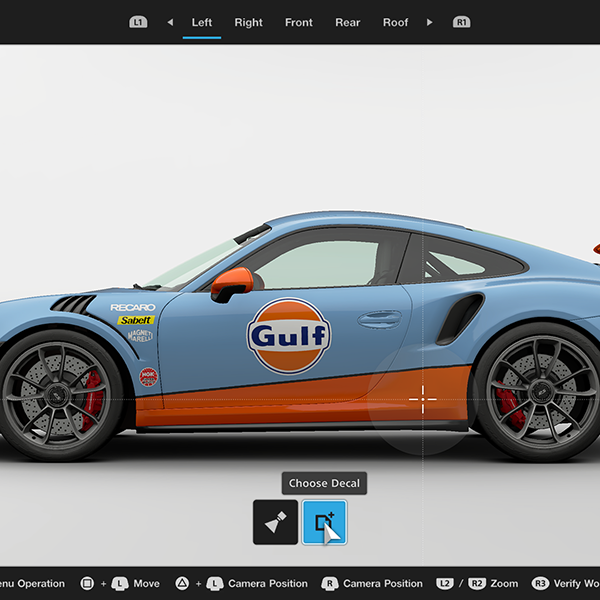Click the Move hint label
The image size is (600, 600).
point(147,584)
